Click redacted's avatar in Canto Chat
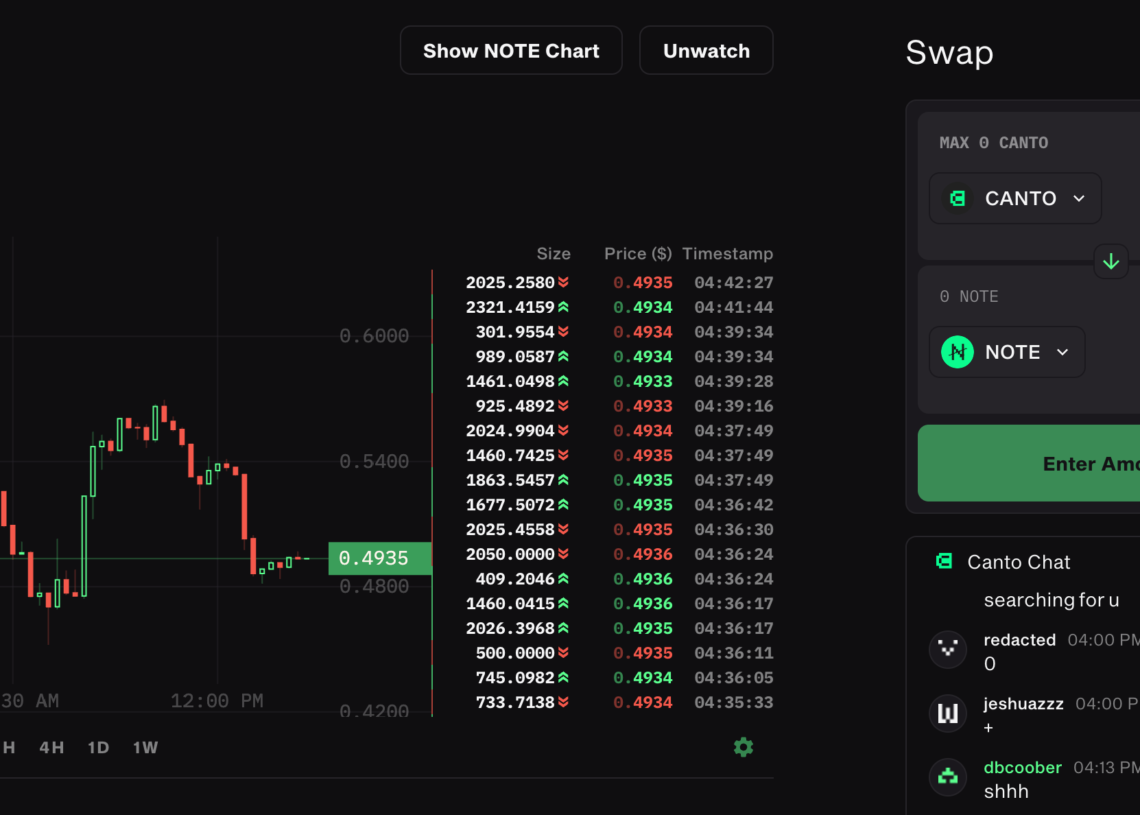 (x=947, y=649)
